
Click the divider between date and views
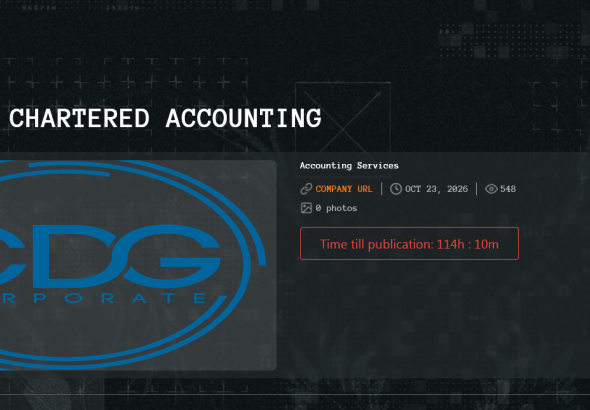click(477, 189)
